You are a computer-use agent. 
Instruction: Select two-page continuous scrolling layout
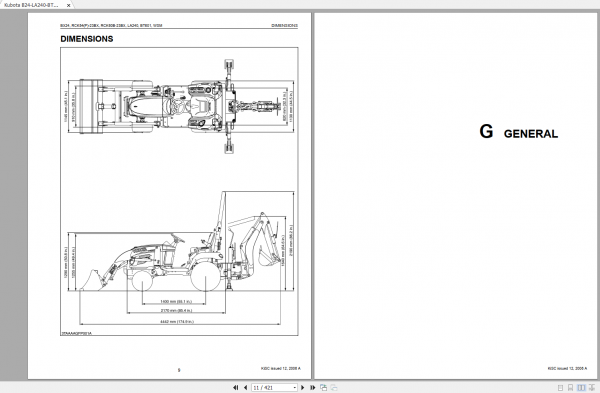[592, 388]
